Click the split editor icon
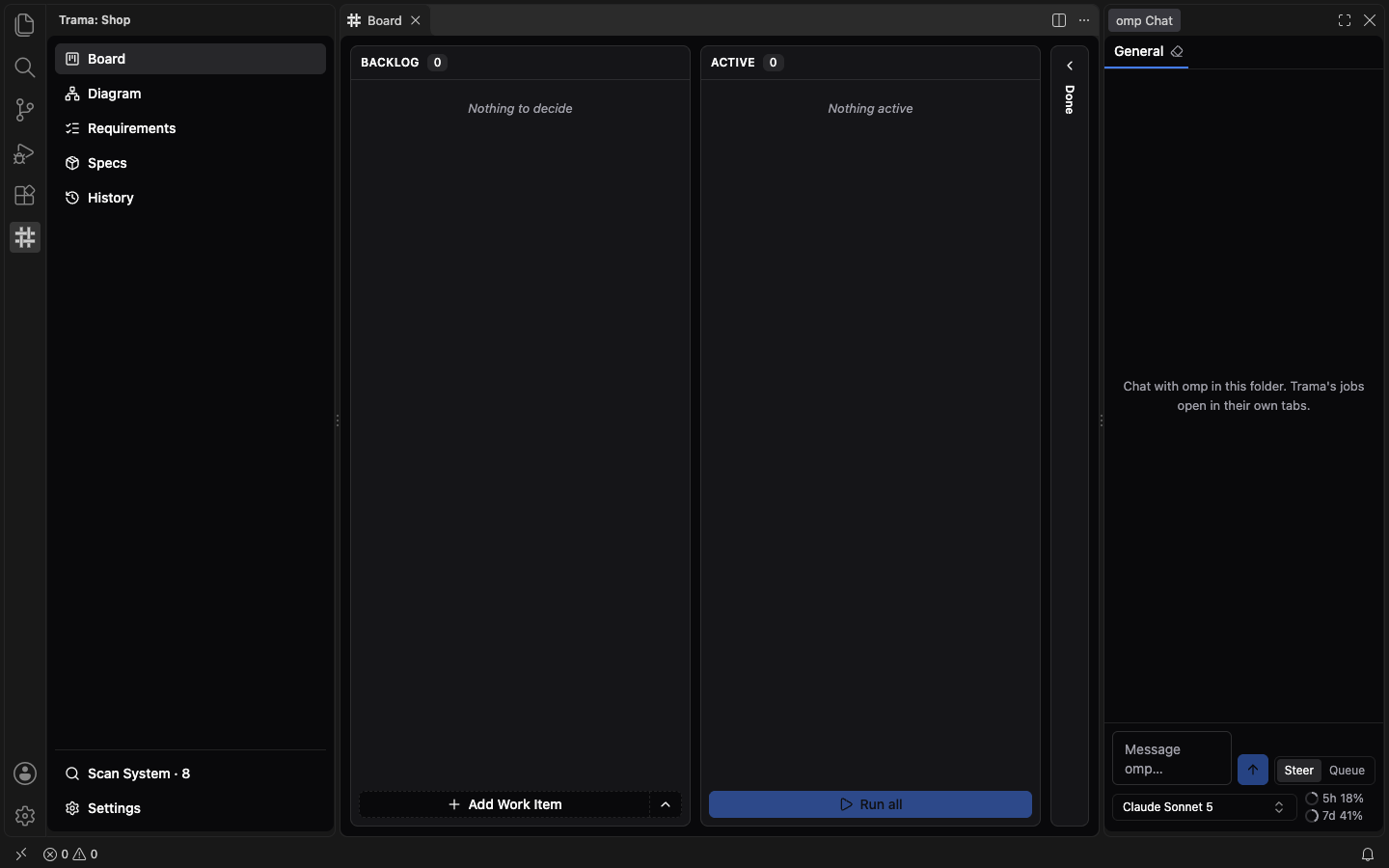 1059,20
